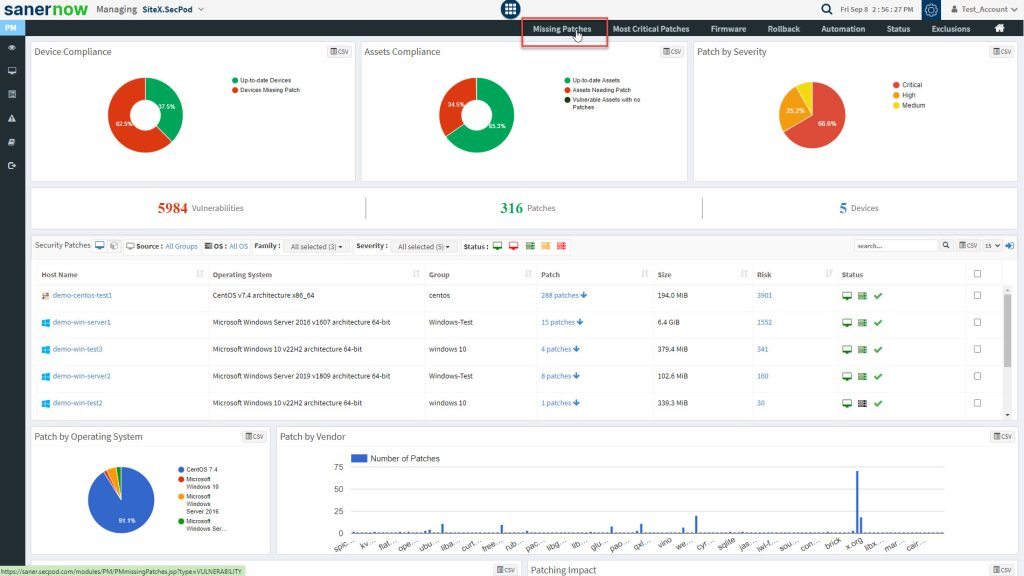Click the eye icon in left sidebar
This screenshot has width=1024, height=576.
[12, 48]
